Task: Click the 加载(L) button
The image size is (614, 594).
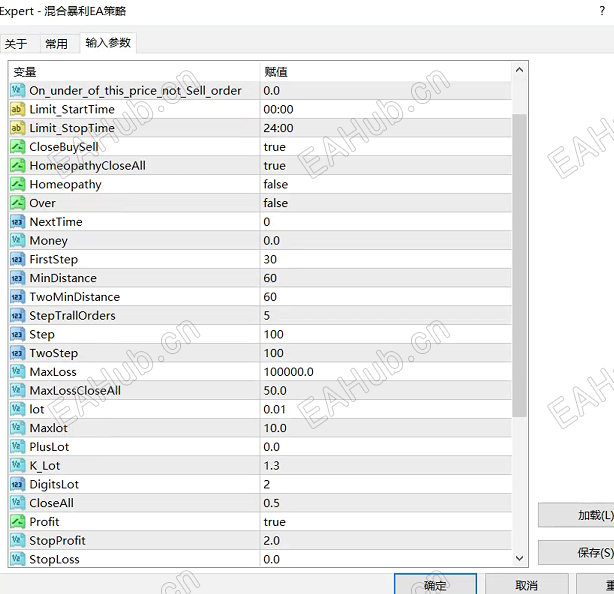Action: [x=576, y=515]
